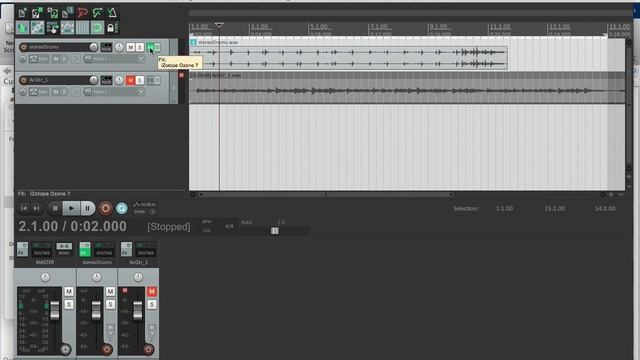Open stereoDrums routing button in mixer
The image size is (640, 360).
coord(104,249)
